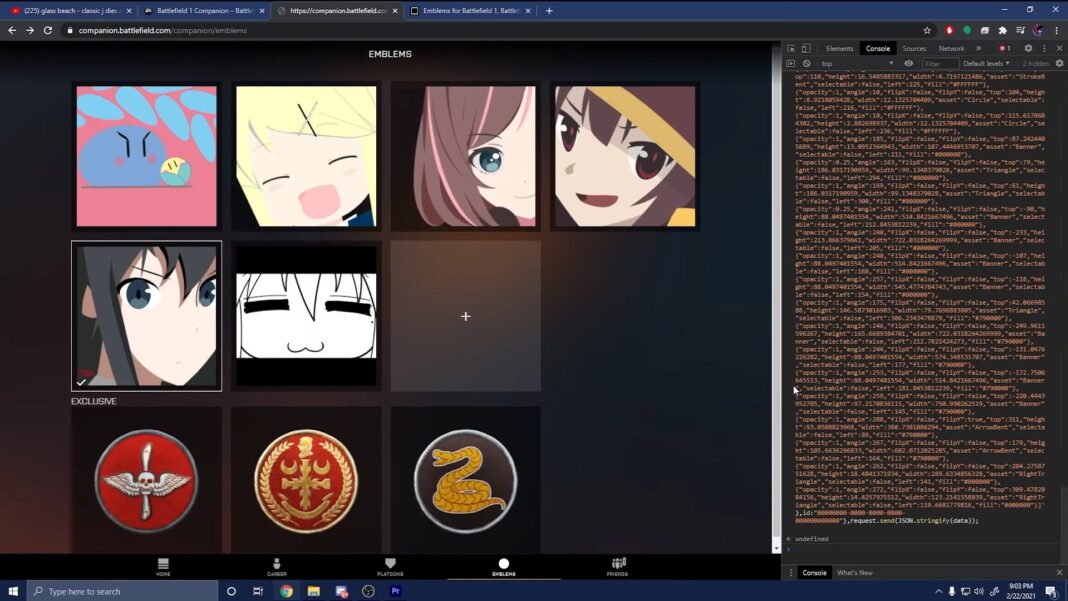
Task: Clear the console output
Action: pyautogui.click(x=808, y=62)
